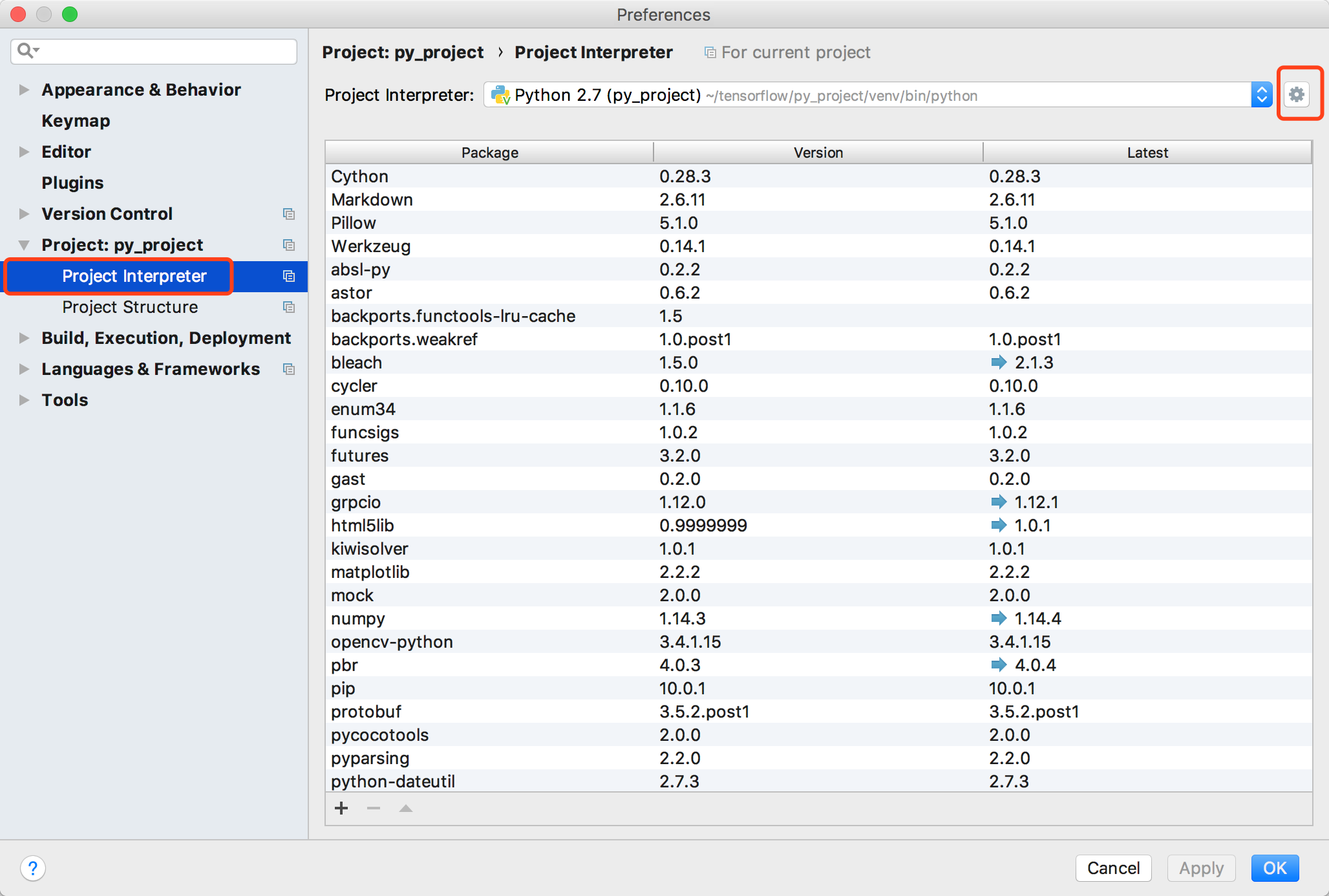Select Project Structure tree item
Viewport: 1329px width, 896px height.
[130, 307]
